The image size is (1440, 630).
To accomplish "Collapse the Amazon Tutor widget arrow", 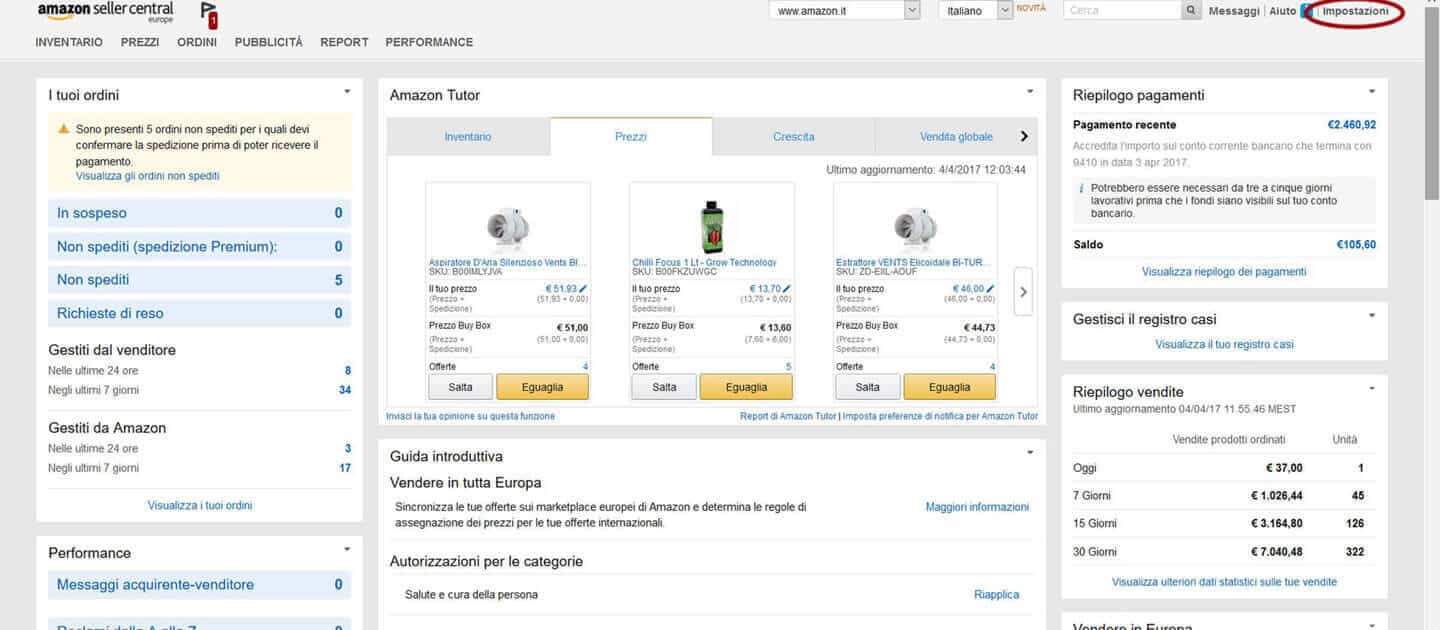I will click(x=1030, y=91).
